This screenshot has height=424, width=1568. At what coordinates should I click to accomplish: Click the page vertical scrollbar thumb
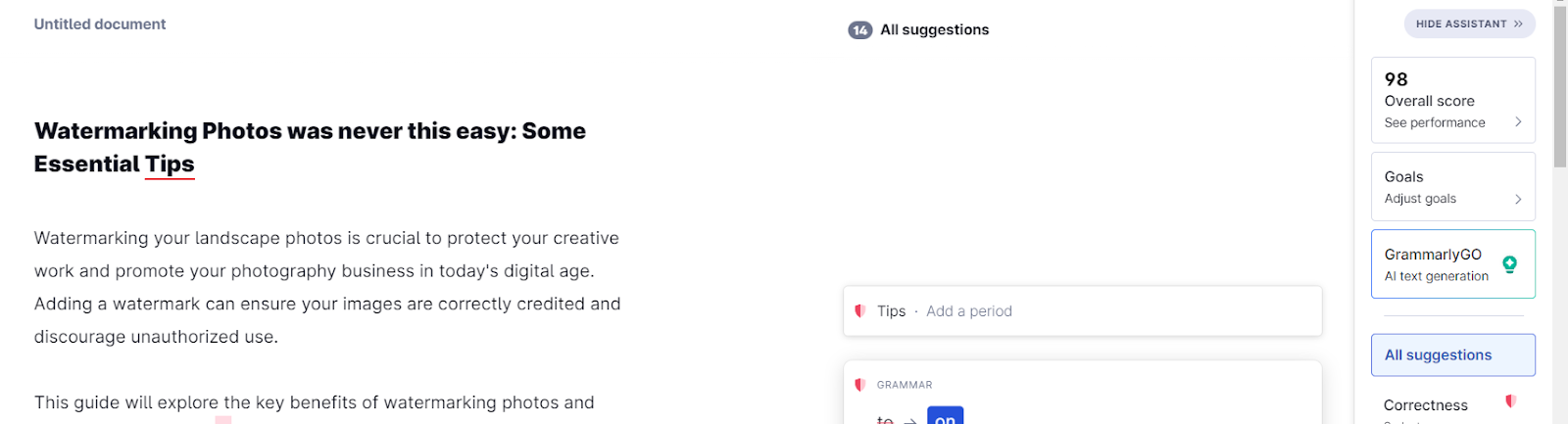(x=1560, y=88)
